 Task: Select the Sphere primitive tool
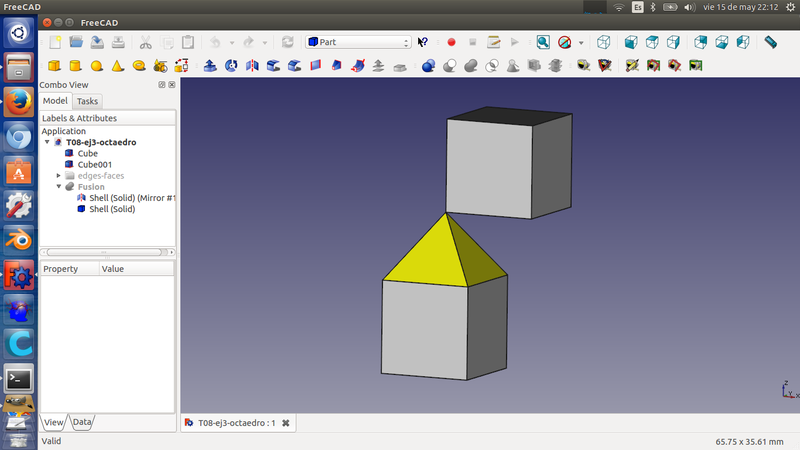click(96, 66)
